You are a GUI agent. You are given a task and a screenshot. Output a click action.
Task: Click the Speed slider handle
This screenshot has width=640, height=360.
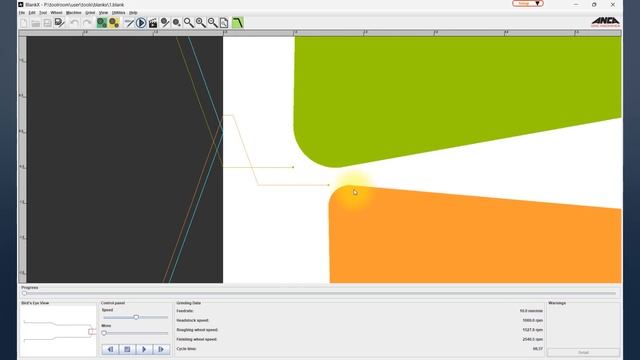point(136,317)
